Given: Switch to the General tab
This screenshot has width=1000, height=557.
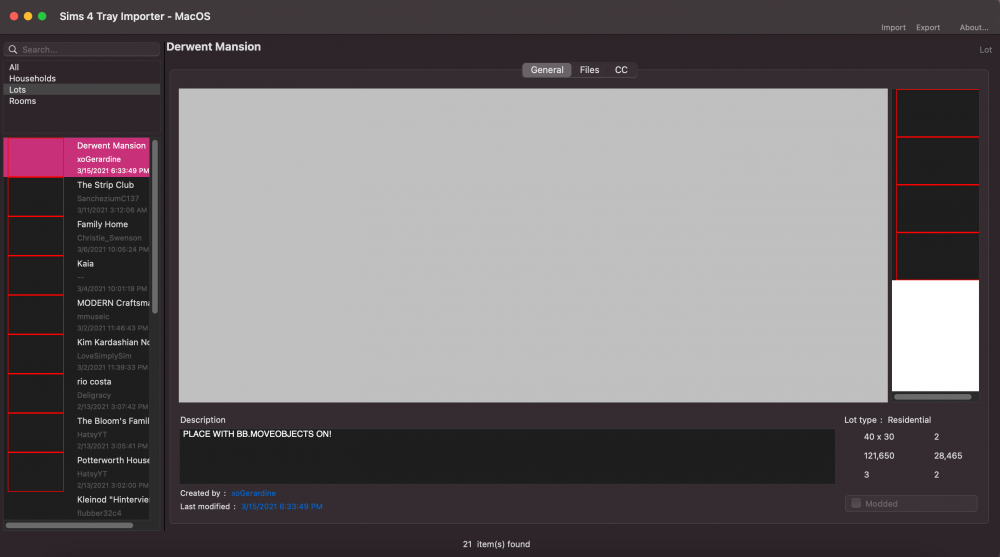Looking at the screenshot, I should pyautogui.click(x=547, y=70).
